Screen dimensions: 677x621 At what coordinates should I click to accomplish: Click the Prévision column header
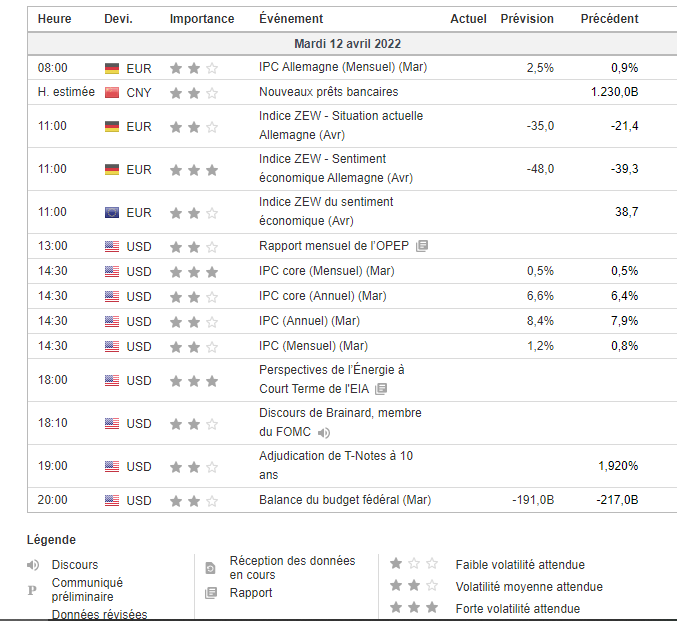(x=526, y=19)
